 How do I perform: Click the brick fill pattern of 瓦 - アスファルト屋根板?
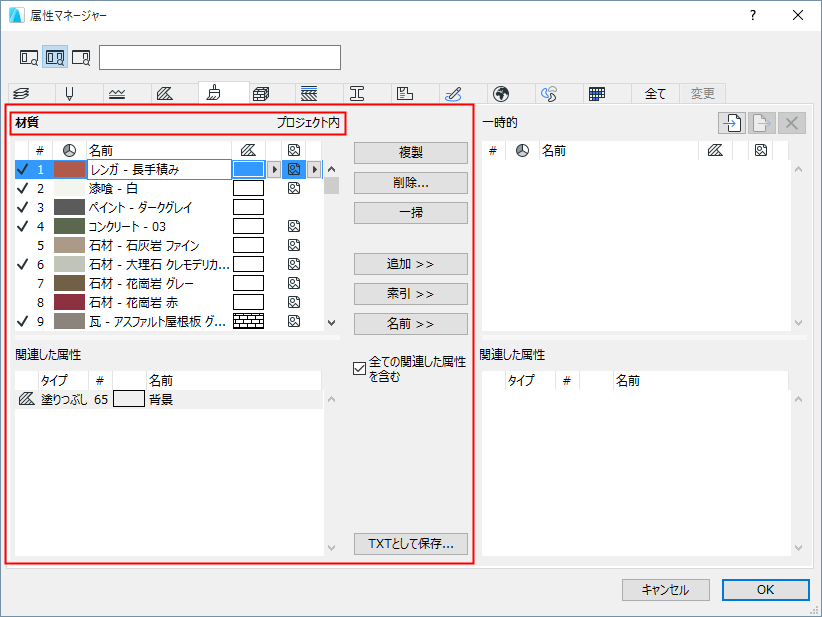[248, 321]
